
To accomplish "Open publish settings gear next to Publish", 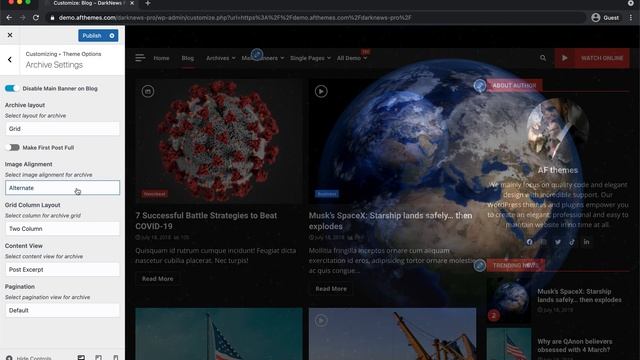I will click(112, 36).
